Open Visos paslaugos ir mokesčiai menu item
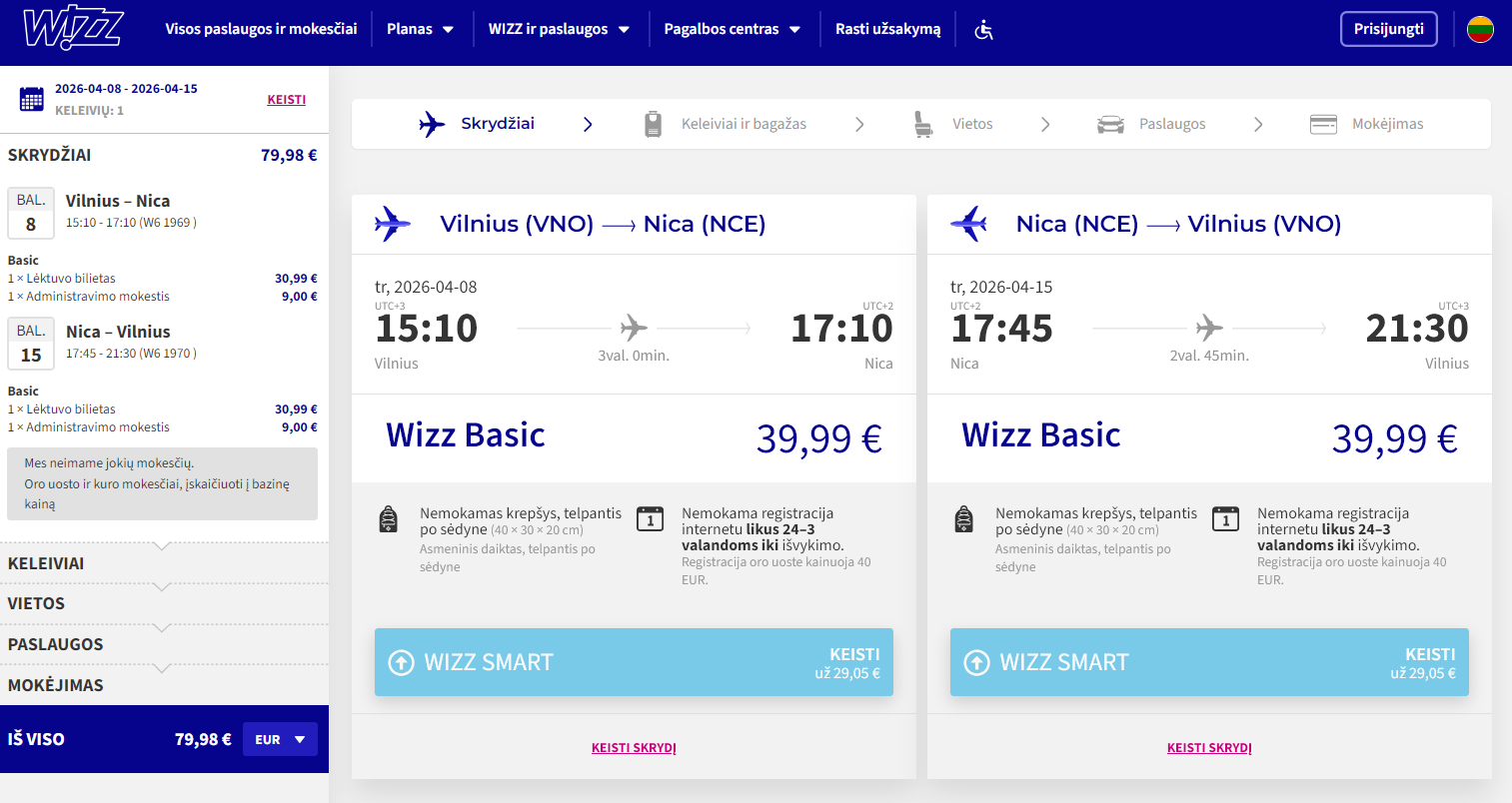The width and height of the screenshot is (1512, 803). point(261,29)
